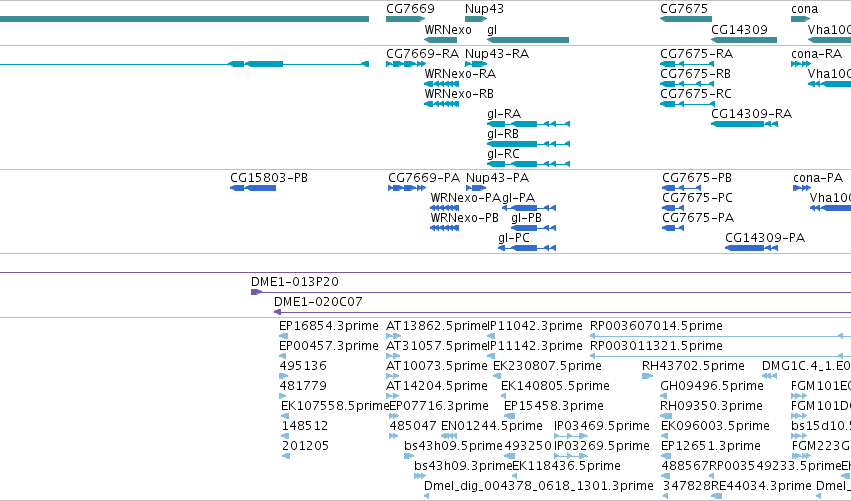This screenshot has height=501, width=851.
Task: Select protein WRNexo-PB
Action: pos(465,218)
